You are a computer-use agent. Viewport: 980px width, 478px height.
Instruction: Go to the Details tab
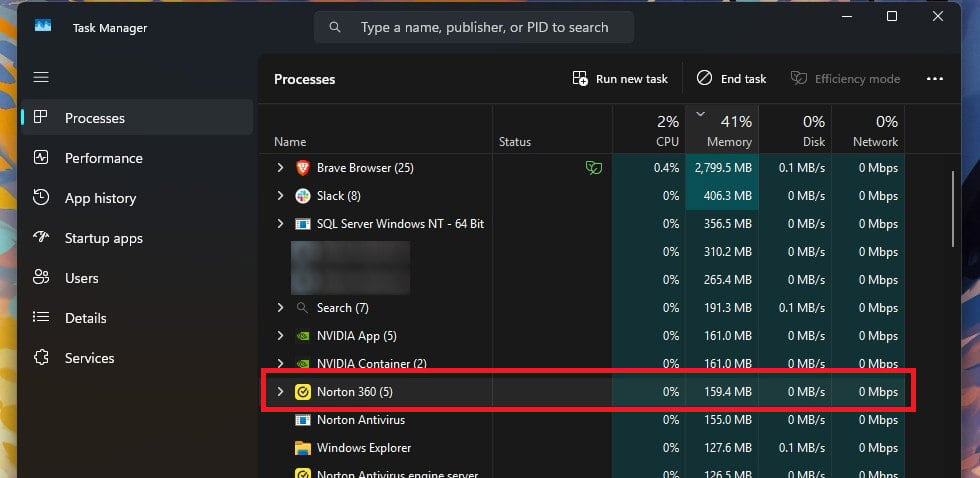tap(138, 318)
